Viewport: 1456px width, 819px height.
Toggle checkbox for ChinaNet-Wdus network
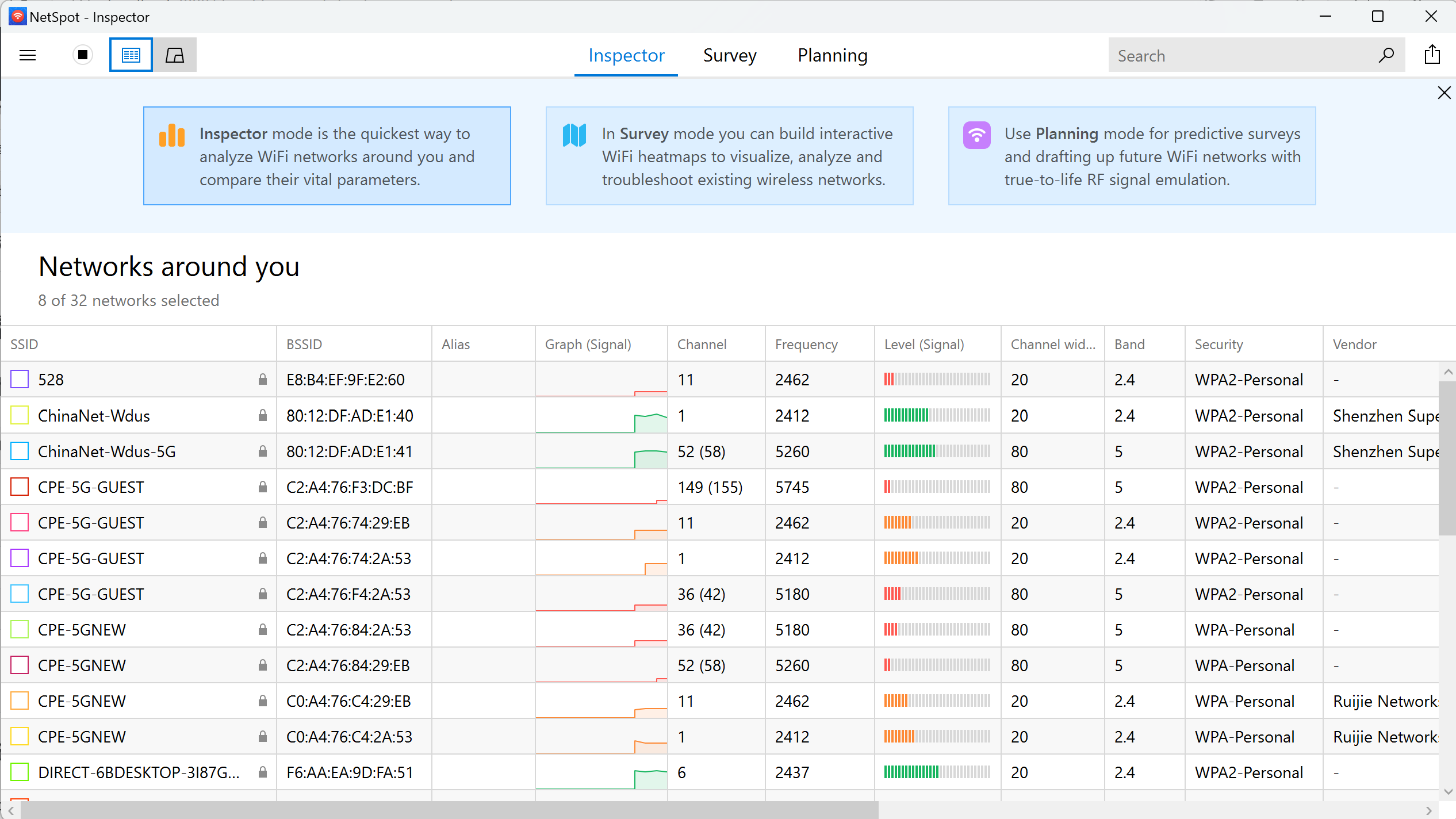pos(20,415)
